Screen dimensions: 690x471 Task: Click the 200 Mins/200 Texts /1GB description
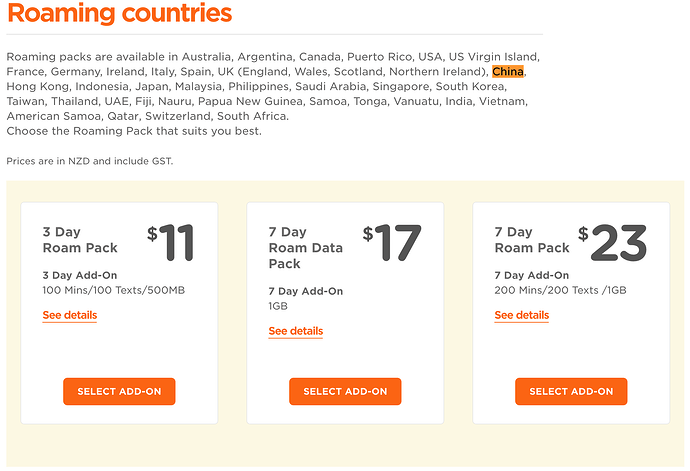560,290
